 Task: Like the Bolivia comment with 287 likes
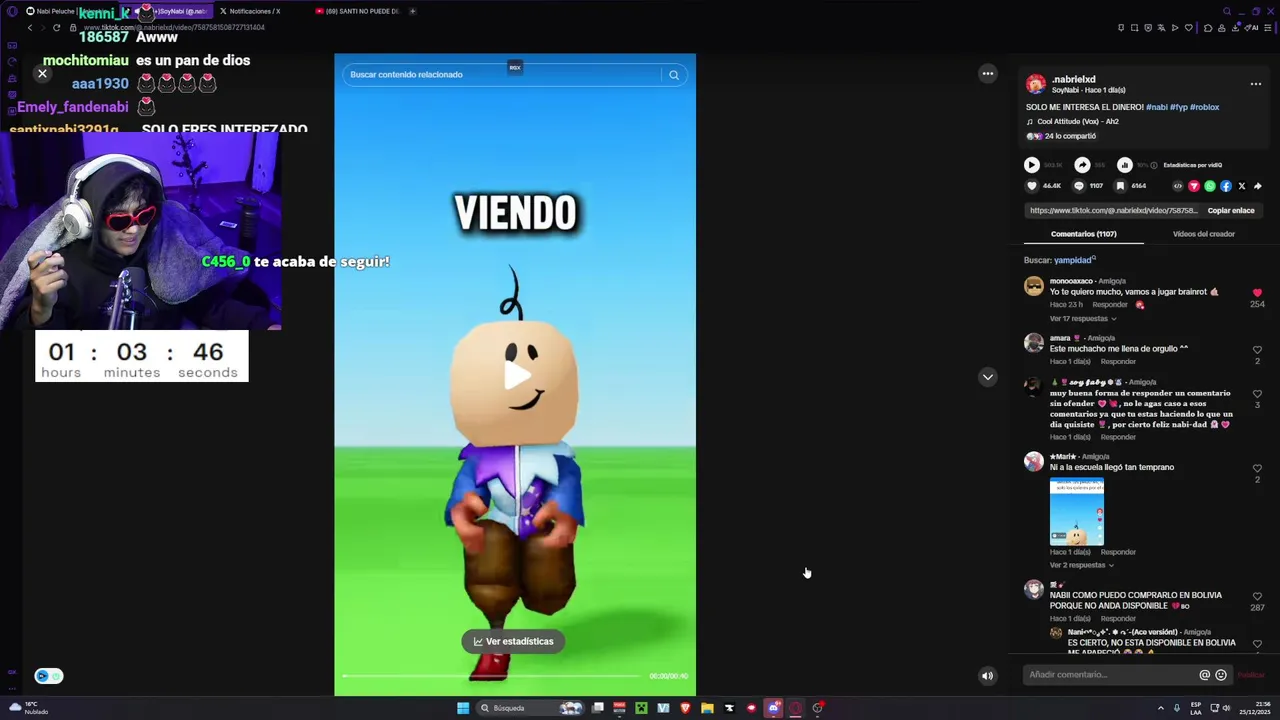click(1257, 597)
